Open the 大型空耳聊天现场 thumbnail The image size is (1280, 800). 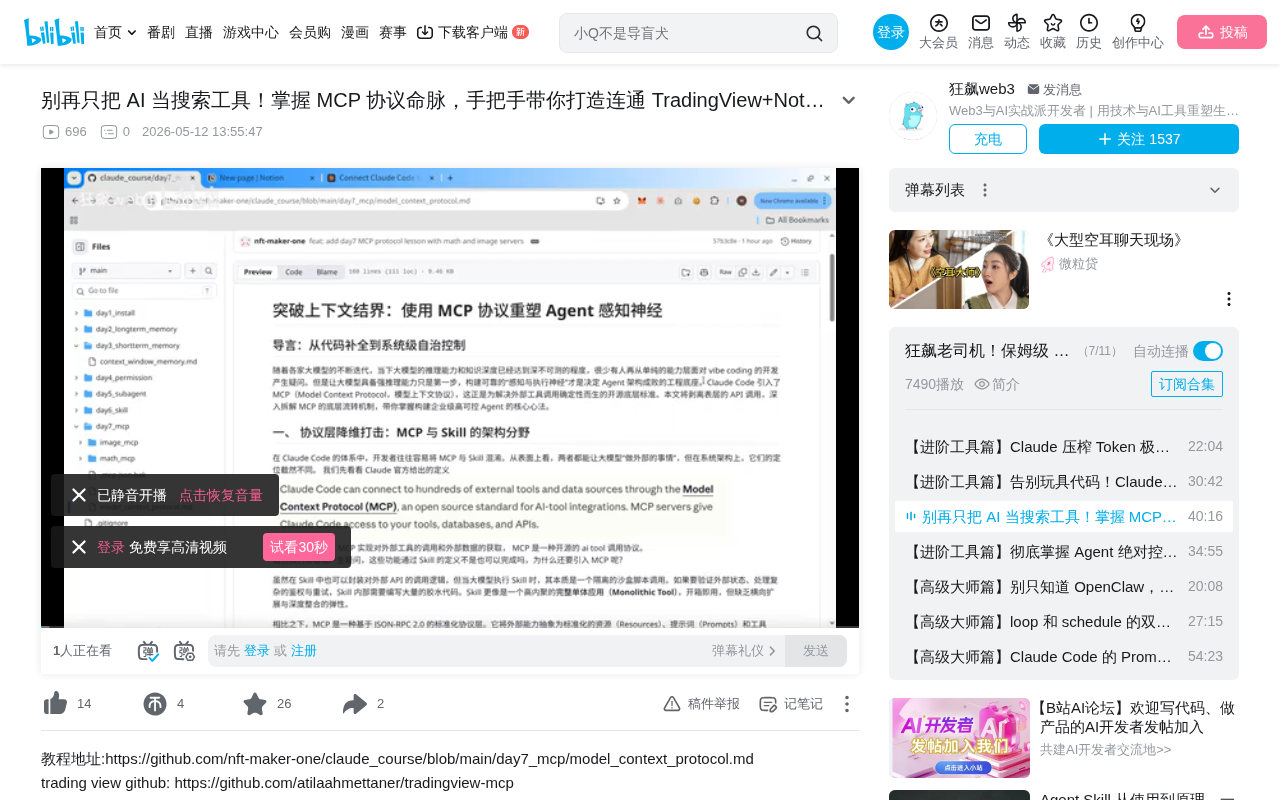(959, 269)
